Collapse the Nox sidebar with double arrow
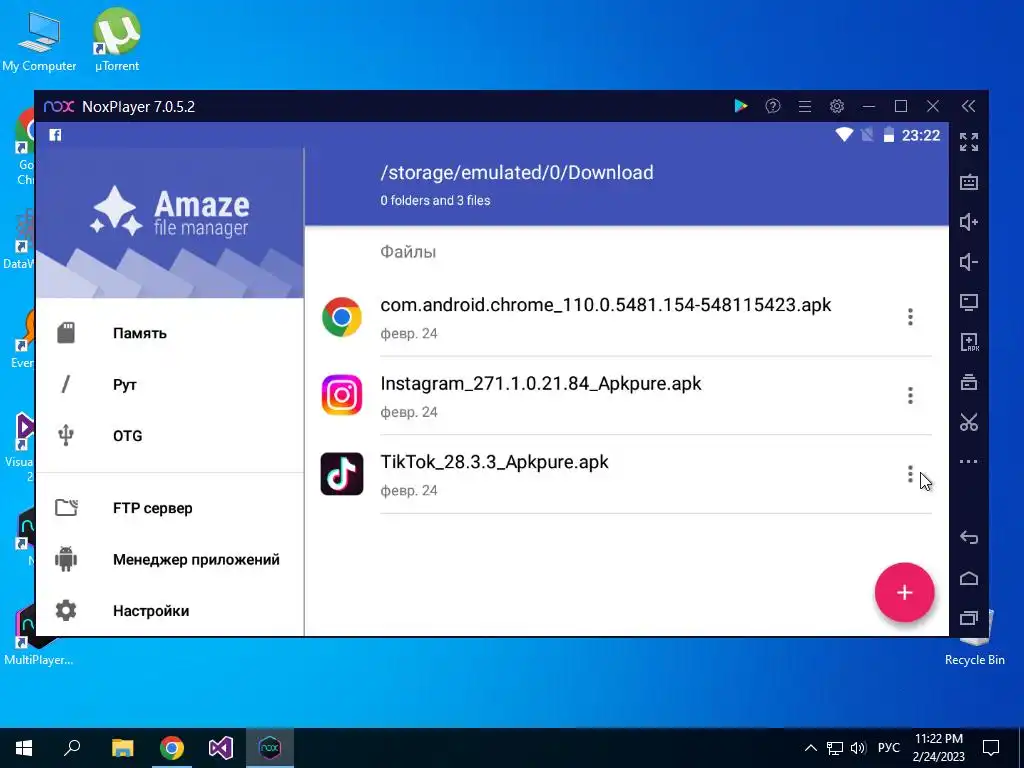The height and width of the screenshot is (768, 1024). tap(968, 106)
